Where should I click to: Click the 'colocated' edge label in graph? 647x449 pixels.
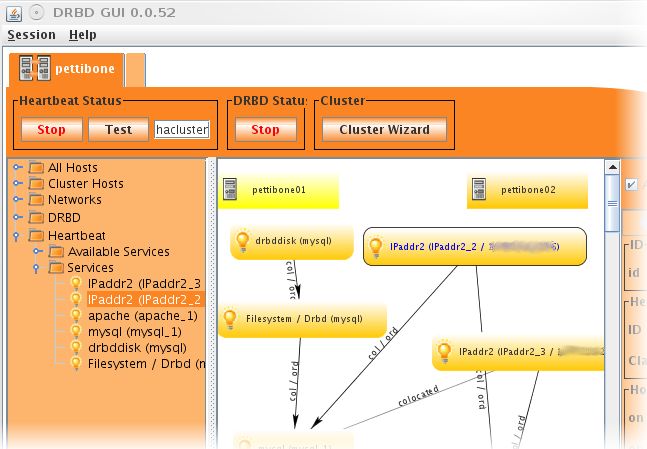418,395
